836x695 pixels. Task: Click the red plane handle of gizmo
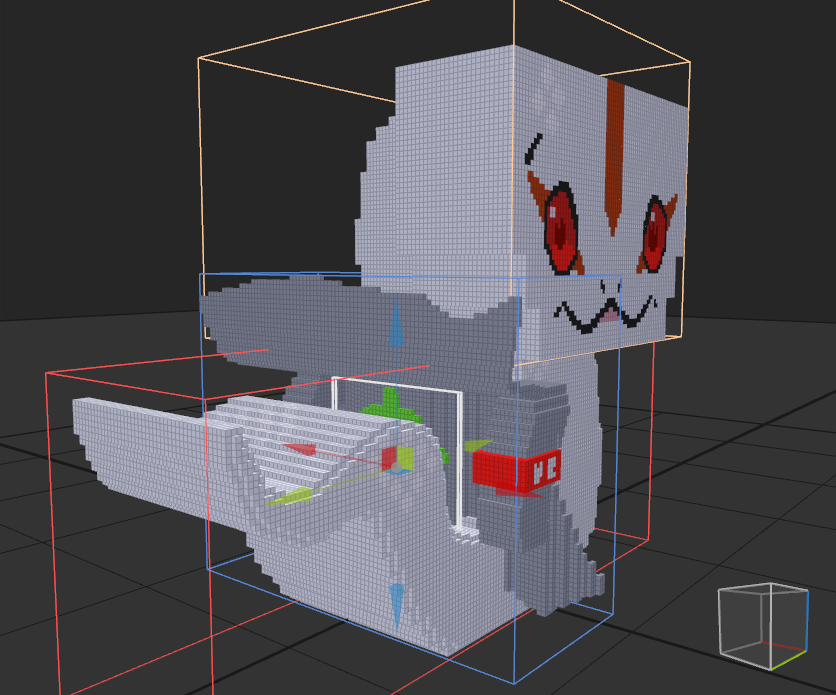tap(389, 458)
